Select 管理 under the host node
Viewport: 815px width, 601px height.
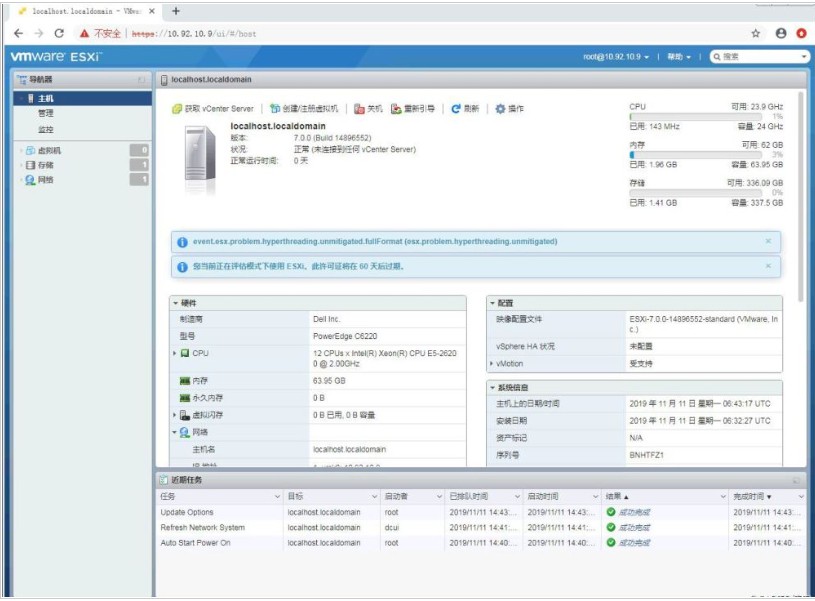click(x=46, y=114)
